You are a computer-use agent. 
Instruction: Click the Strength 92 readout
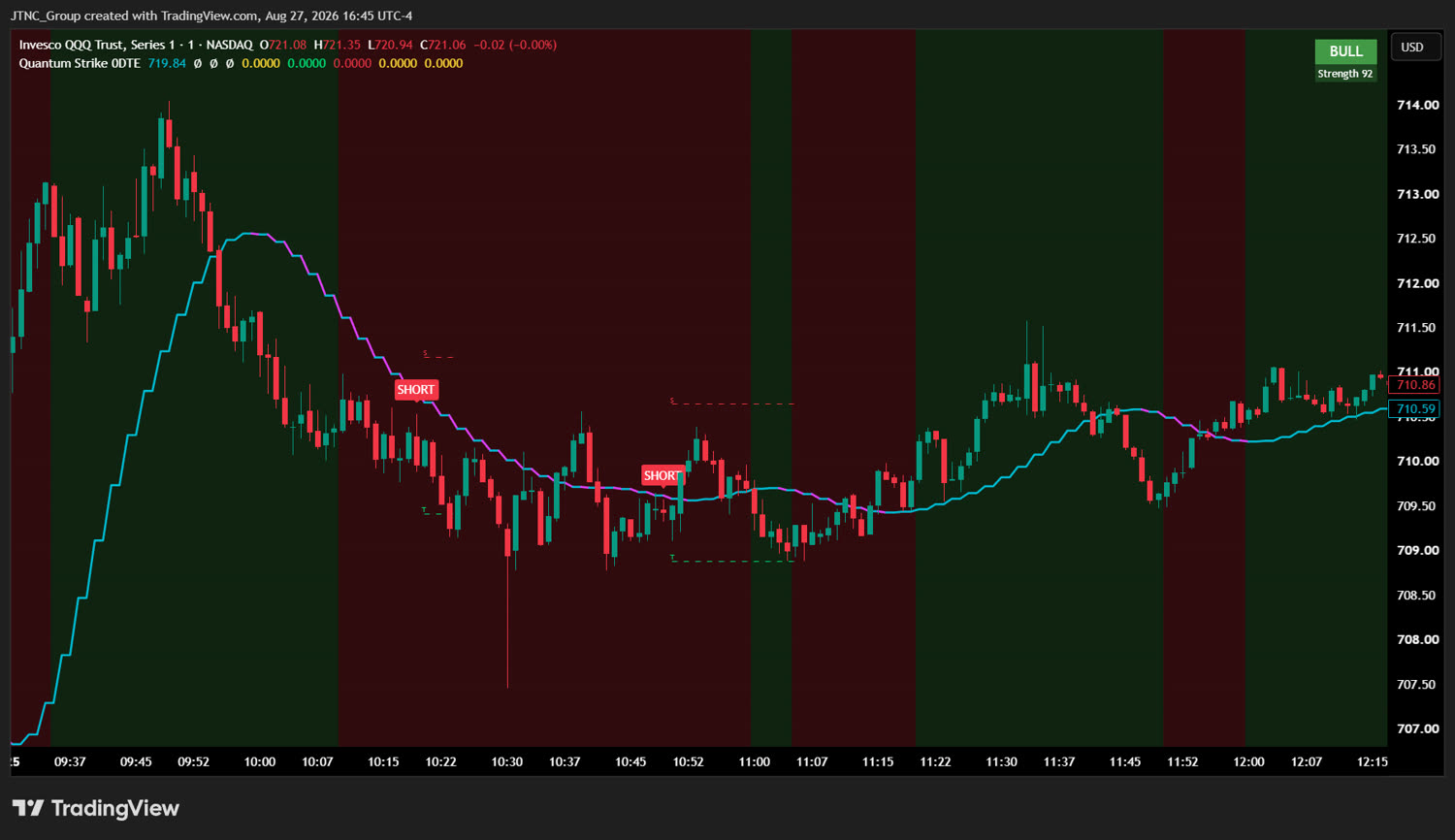click(x=1345, y=74)
